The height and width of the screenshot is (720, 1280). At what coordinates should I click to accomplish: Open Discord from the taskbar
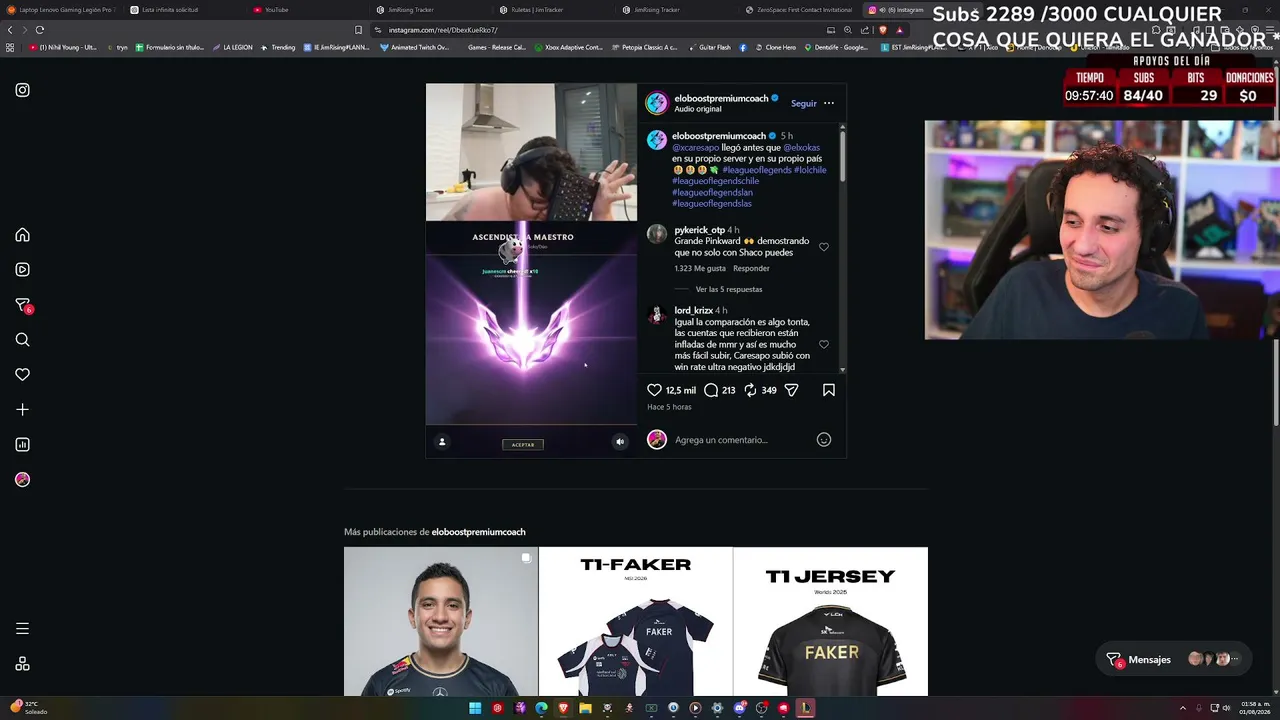(739, 708)
